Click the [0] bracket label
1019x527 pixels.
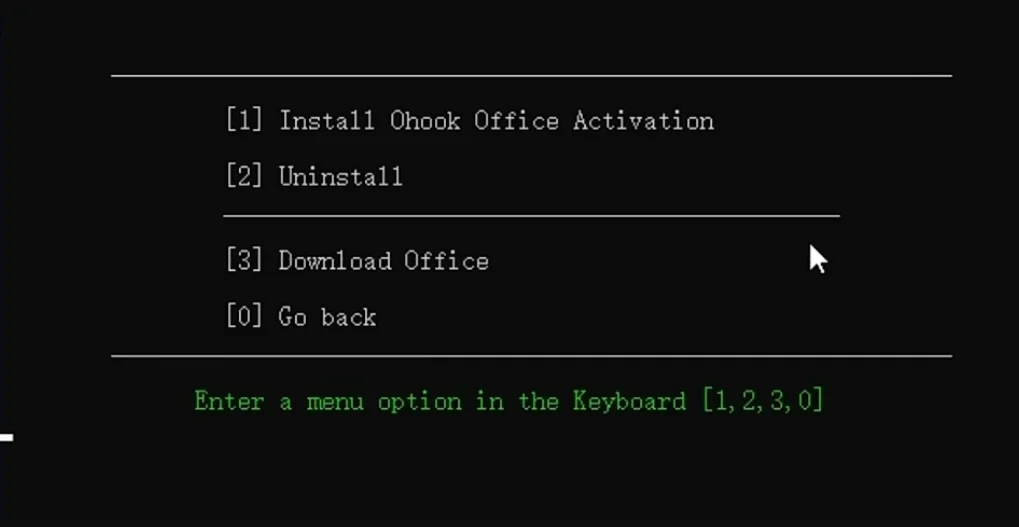pos(244,318)
